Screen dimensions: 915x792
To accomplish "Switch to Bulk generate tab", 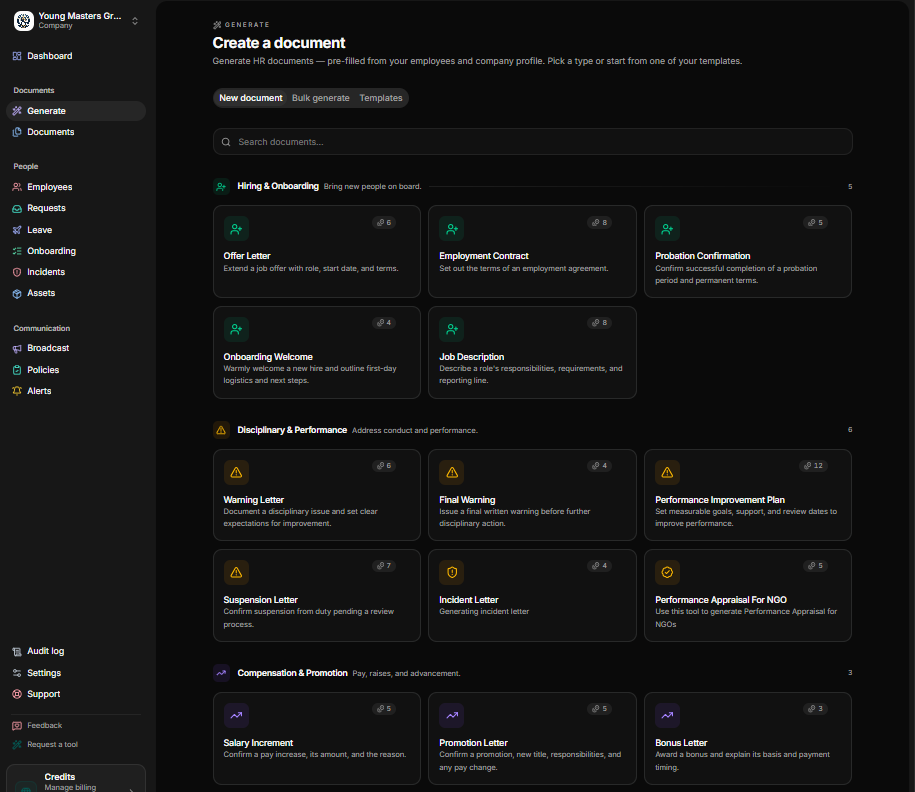I will (x=321, y=98).
